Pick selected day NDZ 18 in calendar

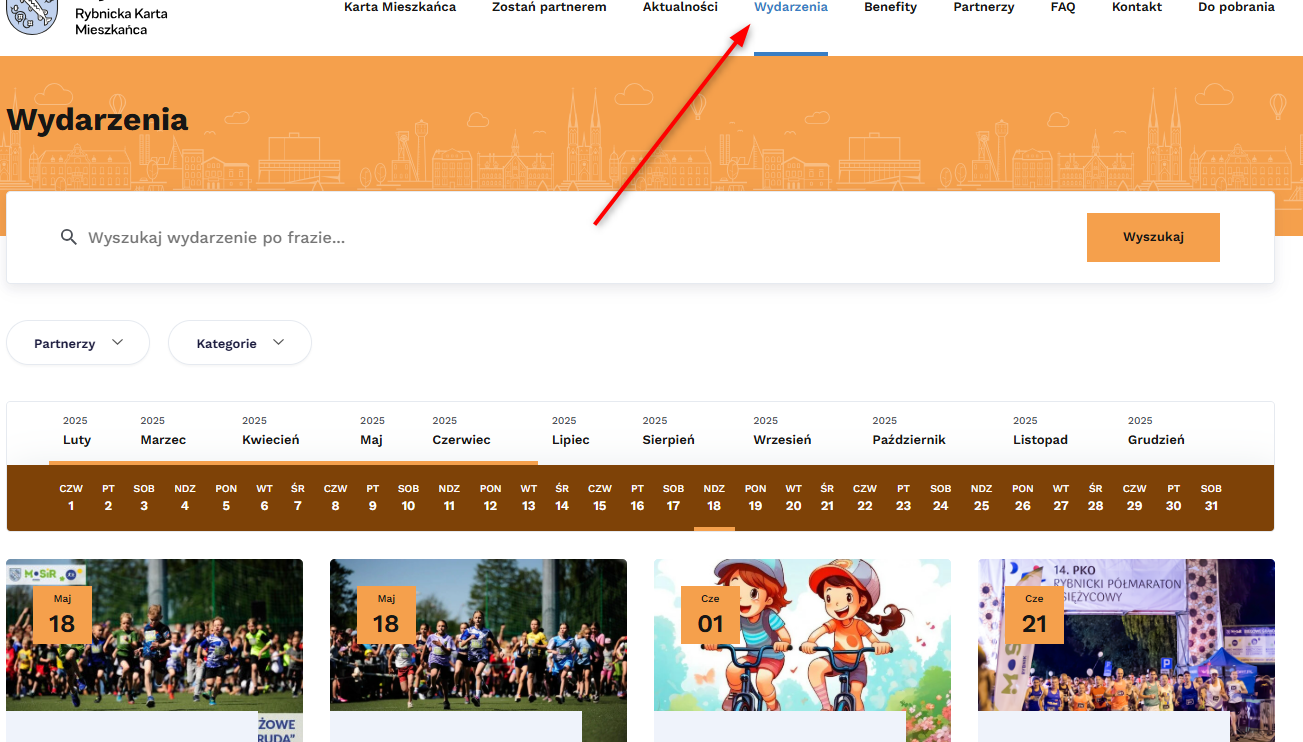(x=714, y=497)
